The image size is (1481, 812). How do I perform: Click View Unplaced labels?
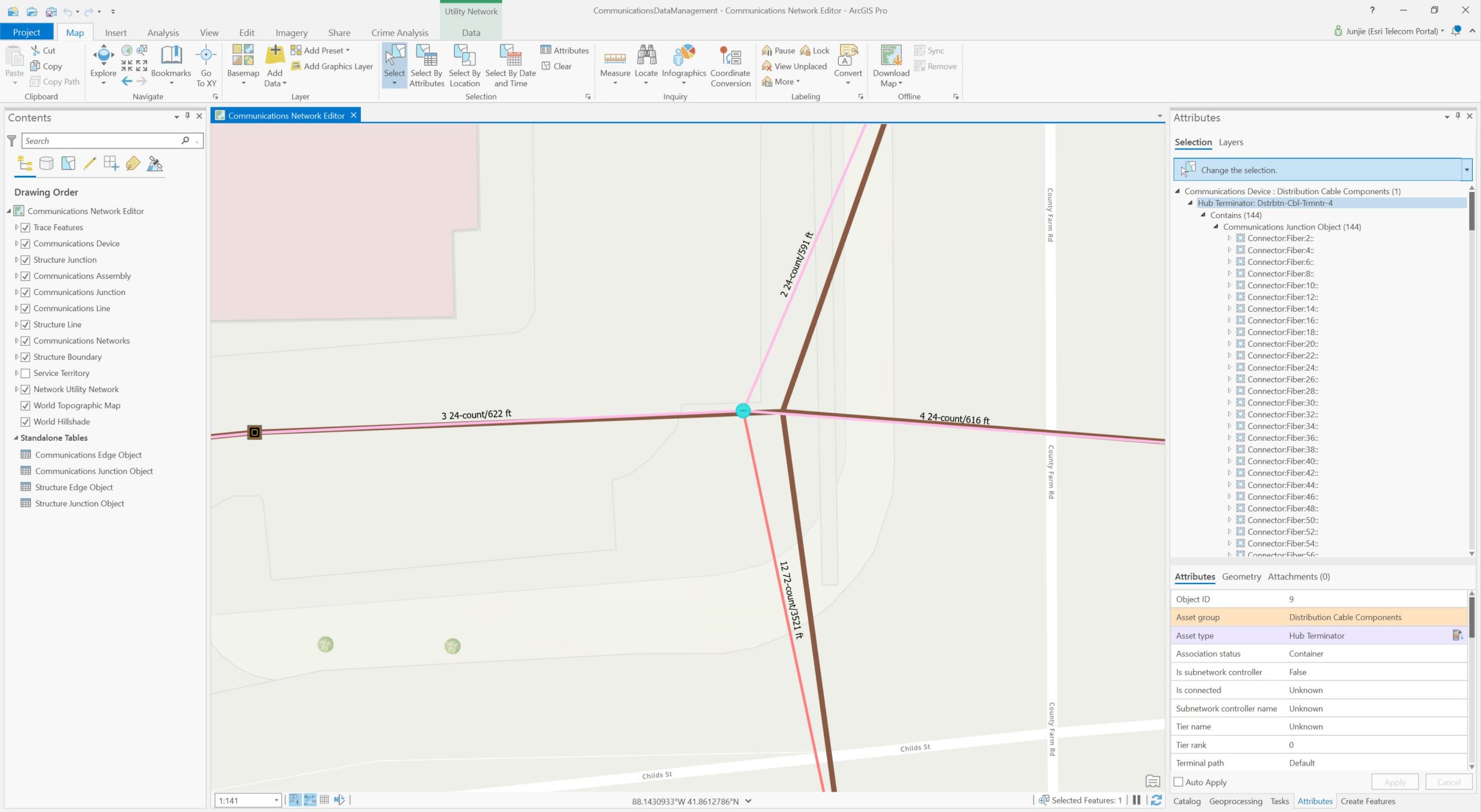pos(794,66)
